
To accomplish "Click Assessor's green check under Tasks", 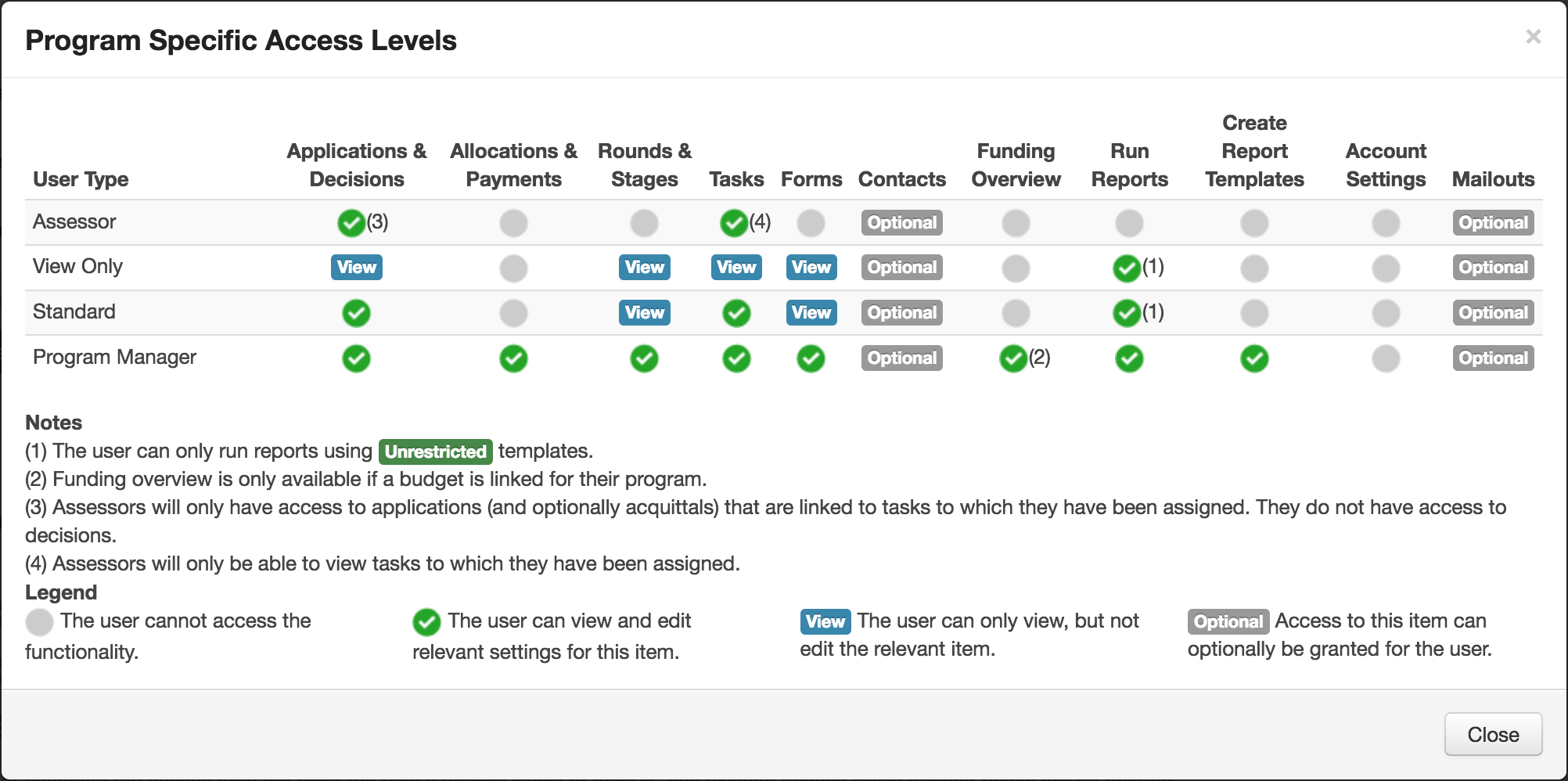I will (x=734, y=223).
